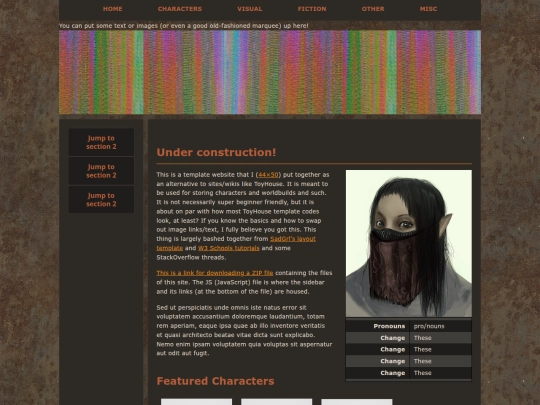Viewport: 540px width, 405px height.
Task: Select the 'Under construction!' heading
Action: (x=216, y=152)
